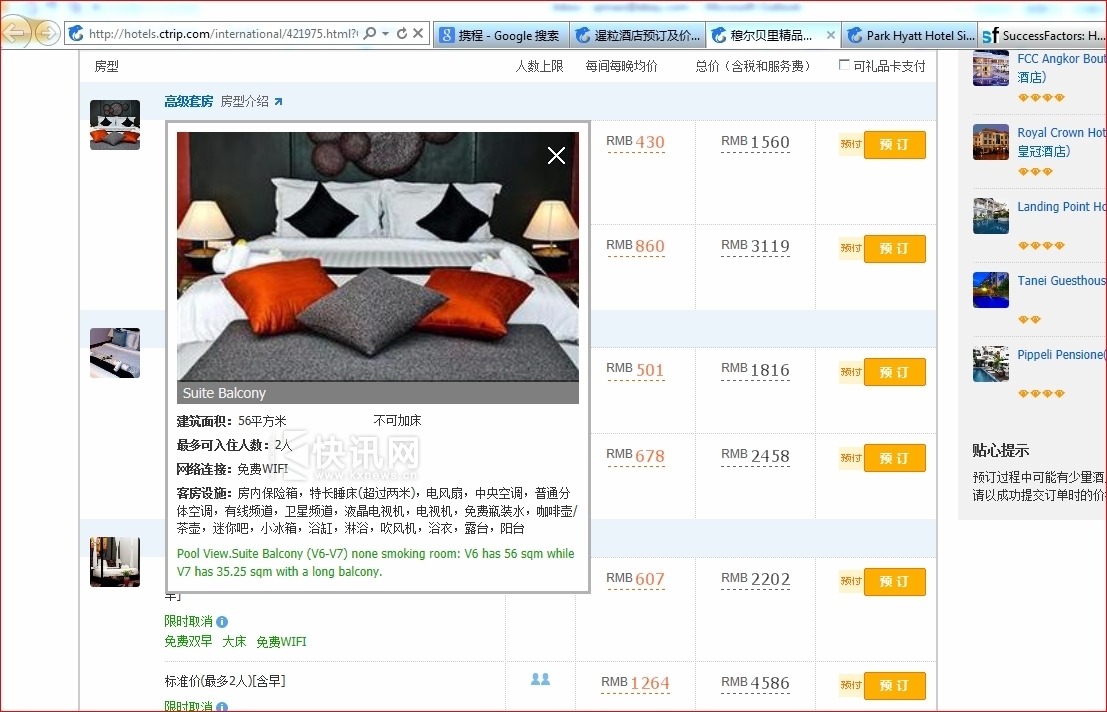
Task: Close the Suite Balcony photo popup
Action: coord(556,155)
